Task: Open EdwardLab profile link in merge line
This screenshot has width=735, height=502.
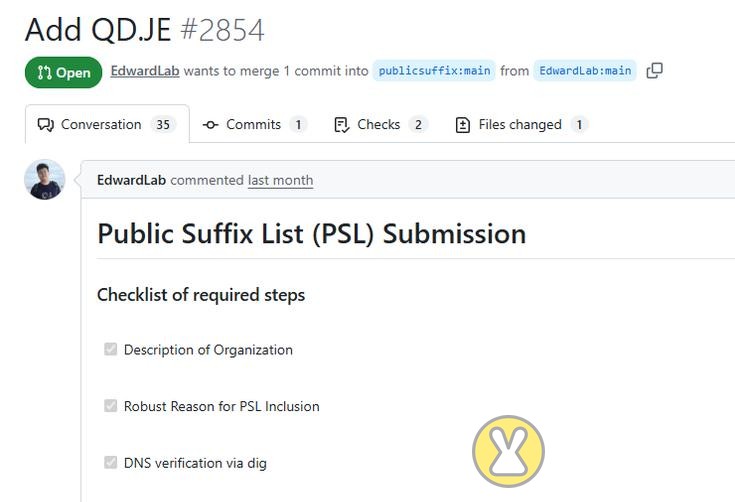Action: coord(145,71)
